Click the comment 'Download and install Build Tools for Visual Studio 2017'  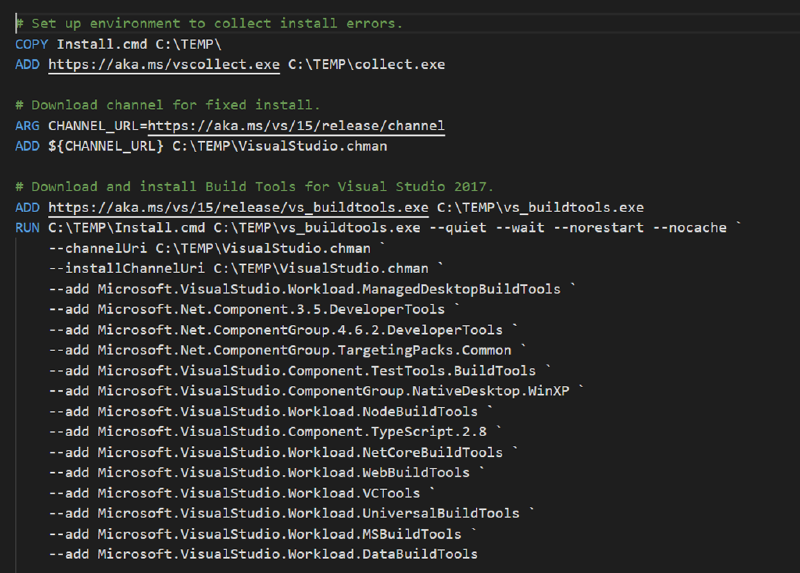(254, 187)
